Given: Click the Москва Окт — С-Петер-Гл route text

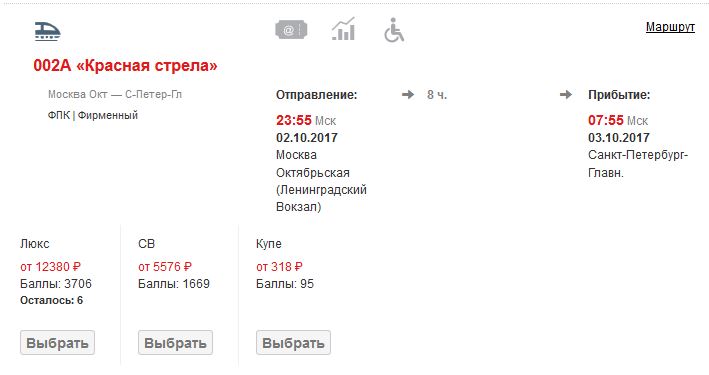Looking at the screenshot, I should [x=115, y=95].
